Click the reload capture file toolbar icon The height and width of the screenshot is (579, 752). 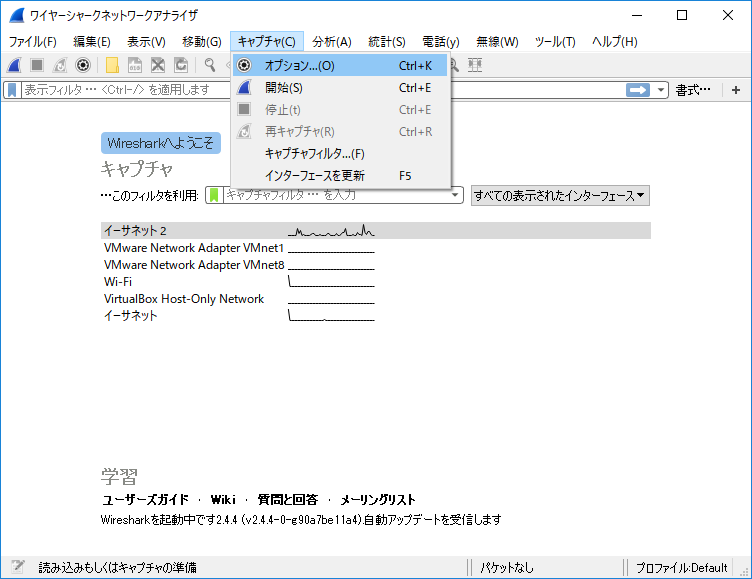181,65
